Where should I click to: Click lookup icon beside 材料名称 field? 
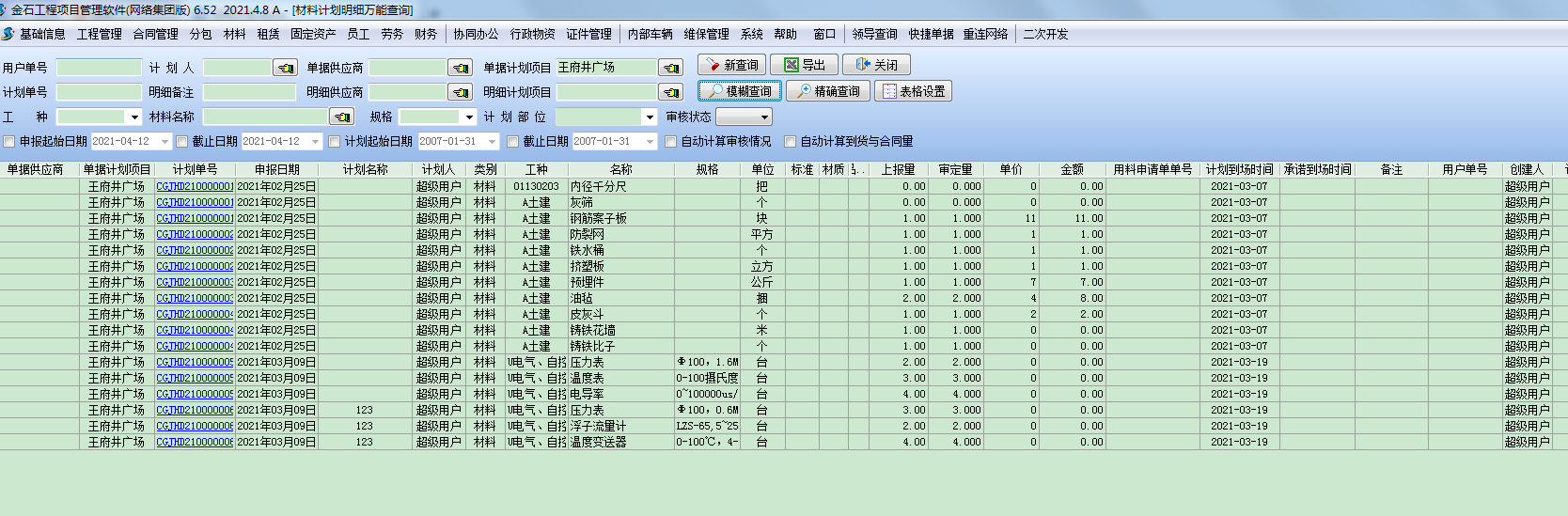pyautogui.click(x=342, y=117)
